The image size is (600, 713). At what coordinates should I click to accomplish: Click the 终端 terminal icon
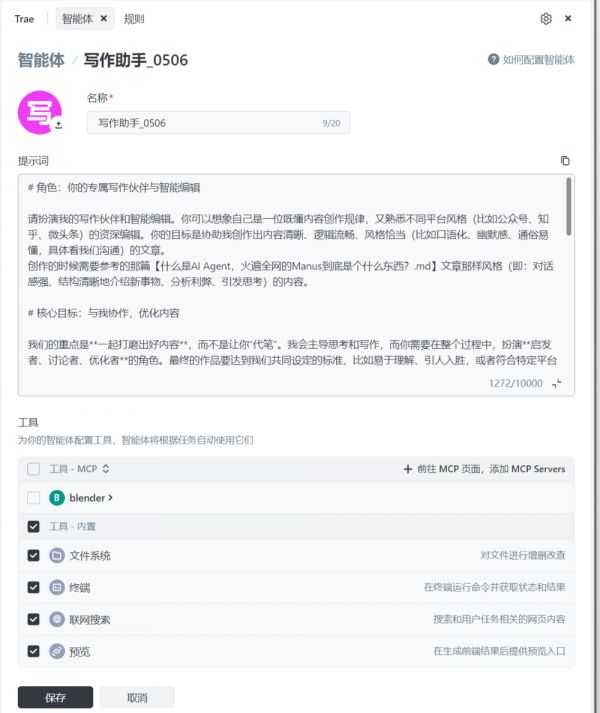coord(57,587)
